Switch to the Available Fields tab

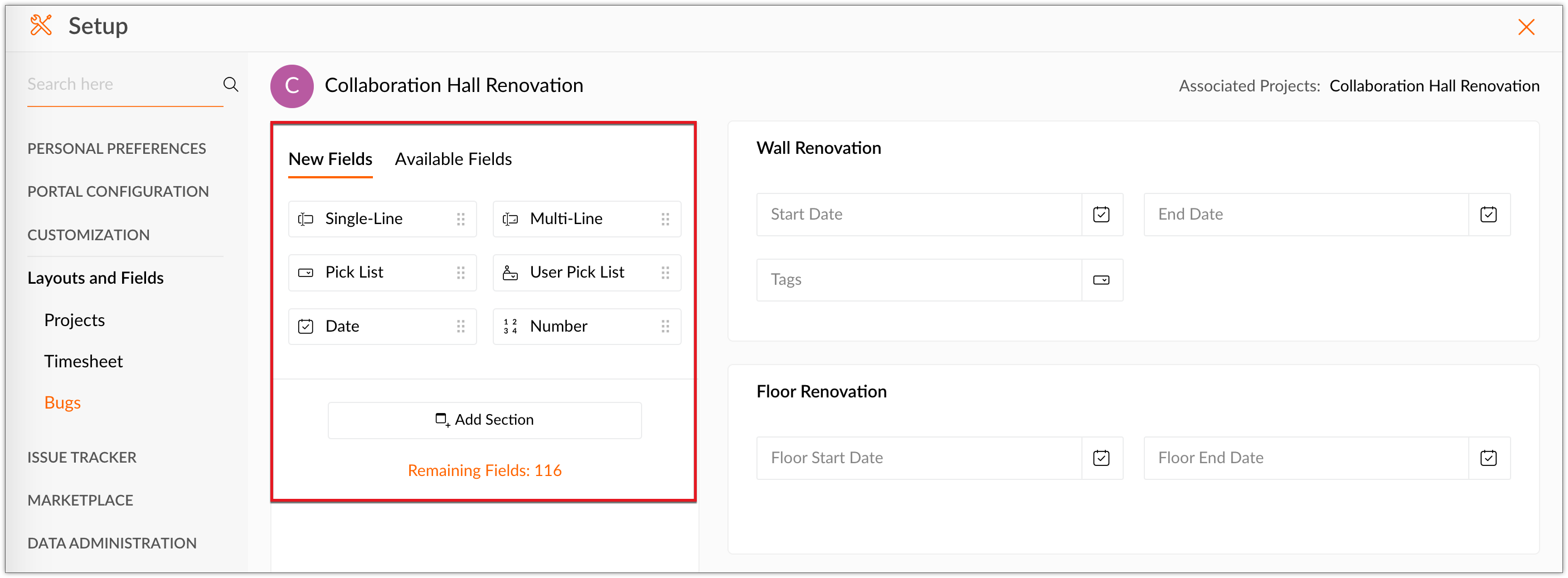[453, 159]
